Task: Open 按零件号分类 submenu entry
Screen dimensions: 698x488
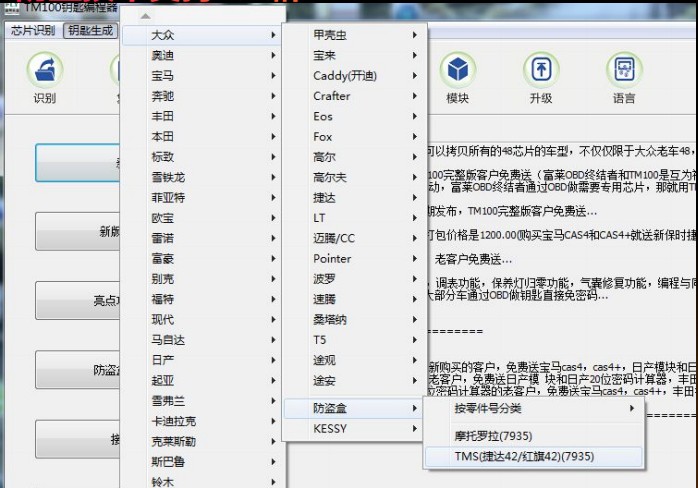Action: click(534, 408)
